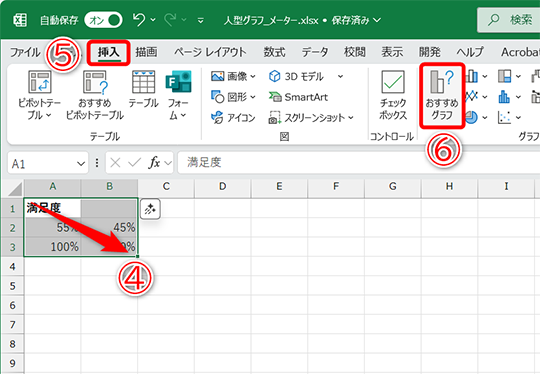This screenshot has height=374, width=540.
Task: Click the cancel entry X button
Action: pyautogui.click(x=115, y=163)
